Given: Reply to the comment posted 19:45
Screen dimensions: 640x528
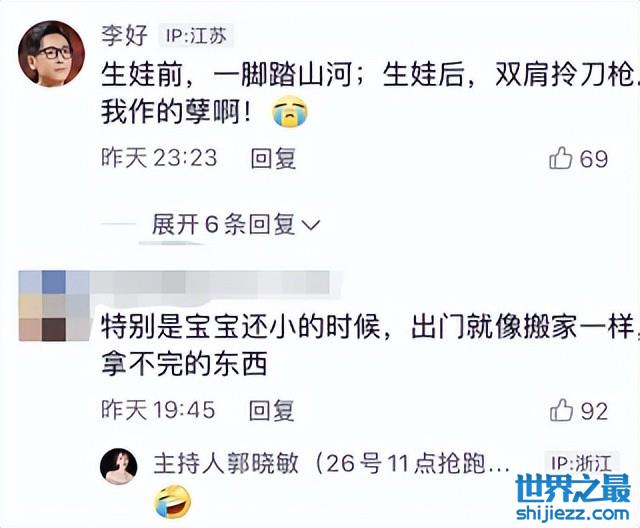Looking at the screenshot, I should [271, 410].
